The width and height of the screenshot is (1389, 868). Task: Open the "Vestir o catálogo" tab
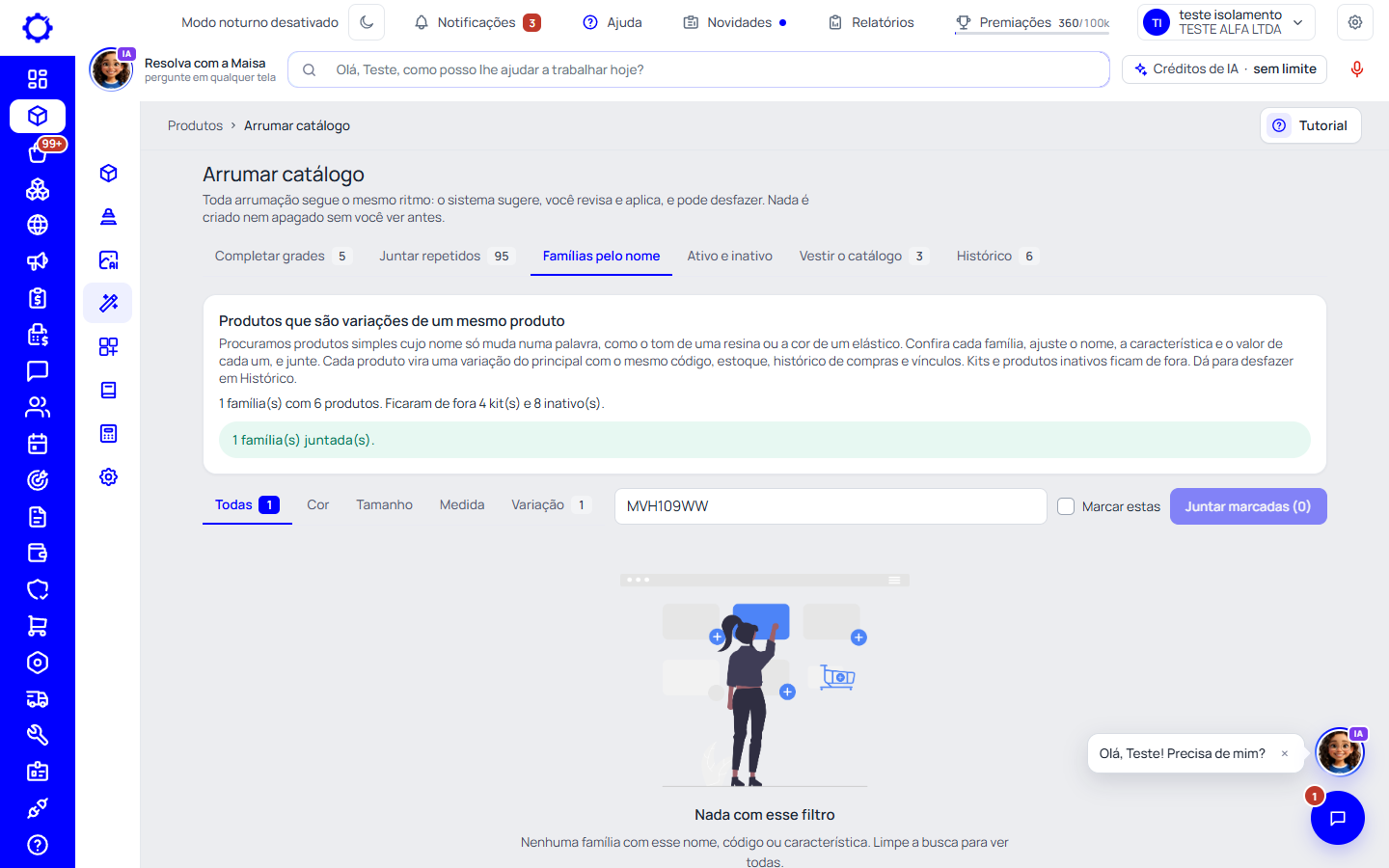pos(863,257)
